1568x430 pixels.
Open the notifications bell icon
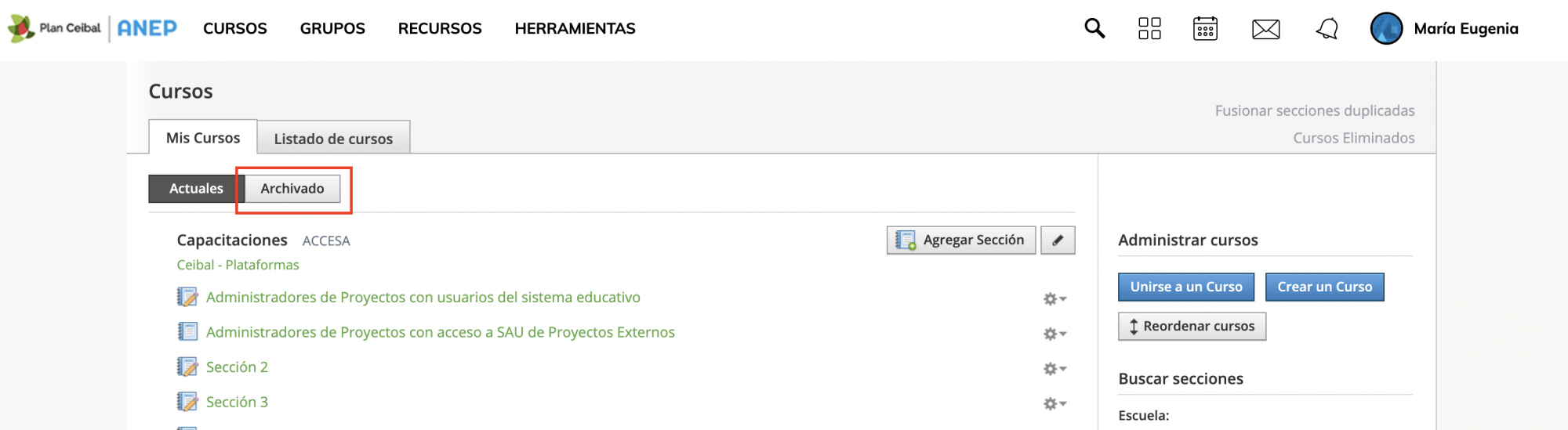point(1327,29)
